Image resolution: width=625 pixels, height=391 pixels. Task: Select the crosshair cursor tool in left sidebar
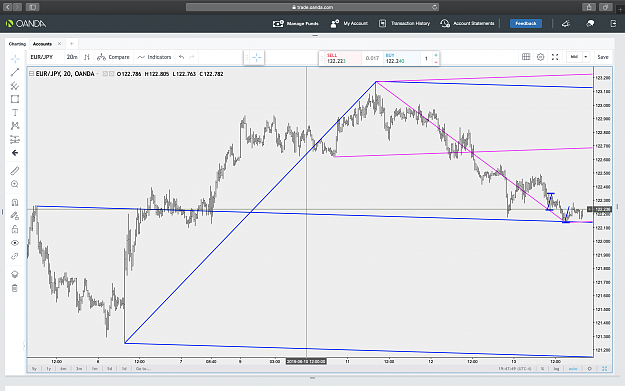tap(15, 59)
